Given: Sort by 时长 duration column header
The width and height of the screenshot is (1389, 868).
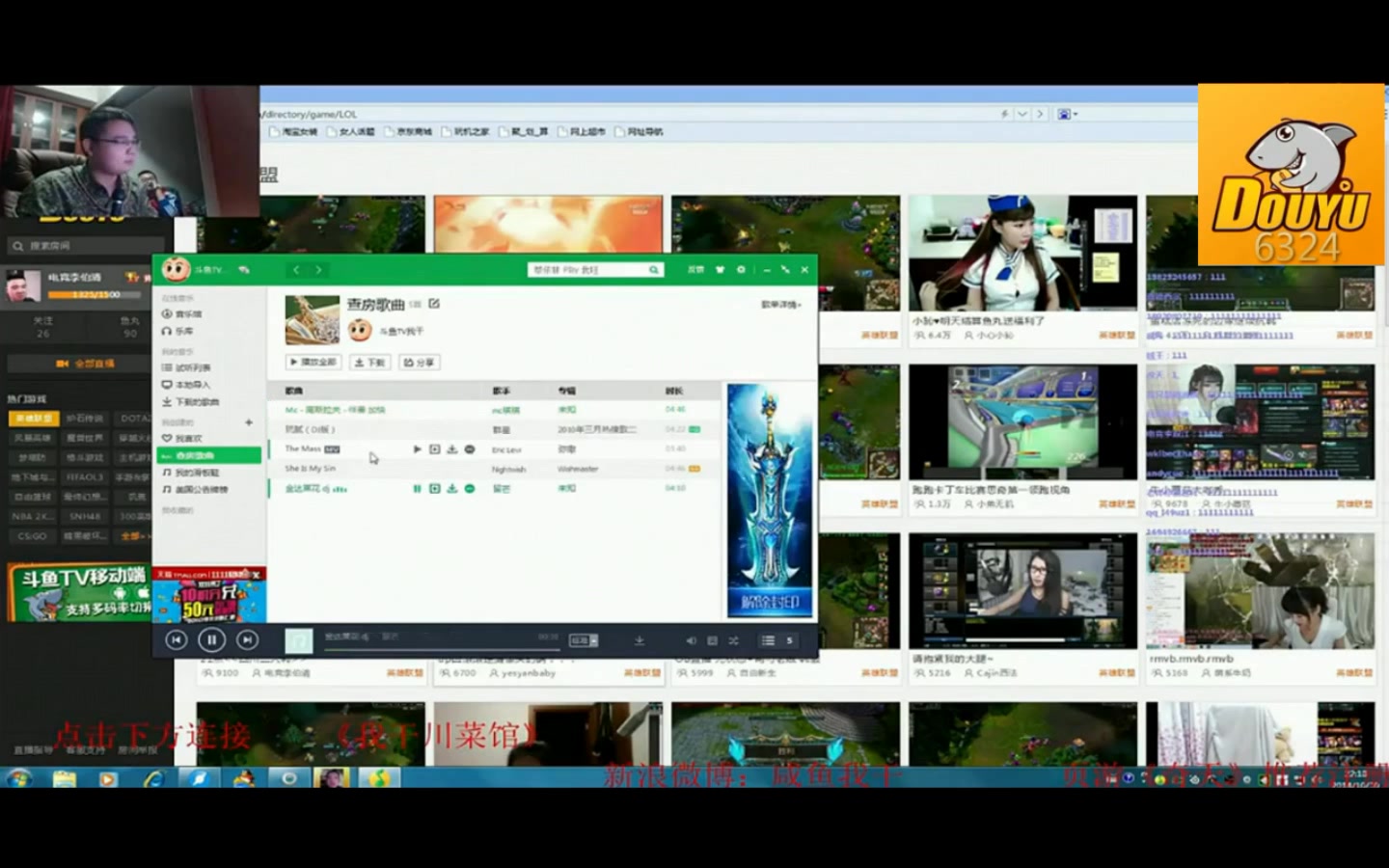Looking at the screenshot, I should click(674, 391).
